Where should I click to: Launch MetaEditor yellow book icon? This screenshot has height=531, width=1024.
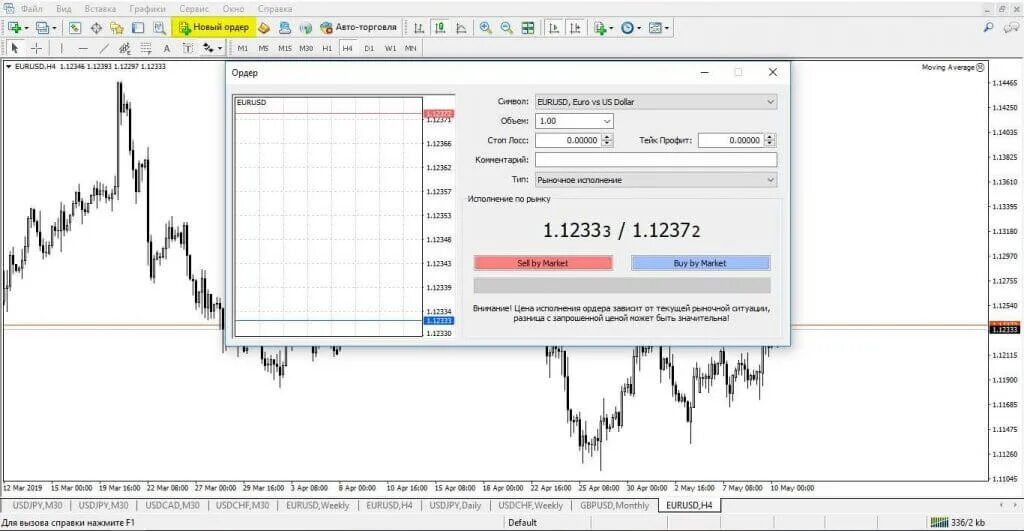coord(264,27)
